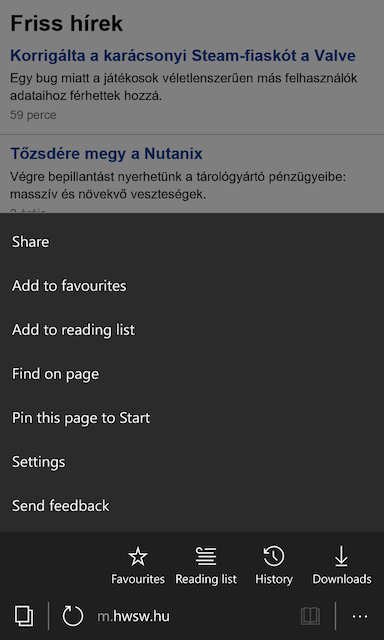
Task: Open the Tőzsdére megy a Nutanix link
Action: pyautogui.click(x=106, y=154)
